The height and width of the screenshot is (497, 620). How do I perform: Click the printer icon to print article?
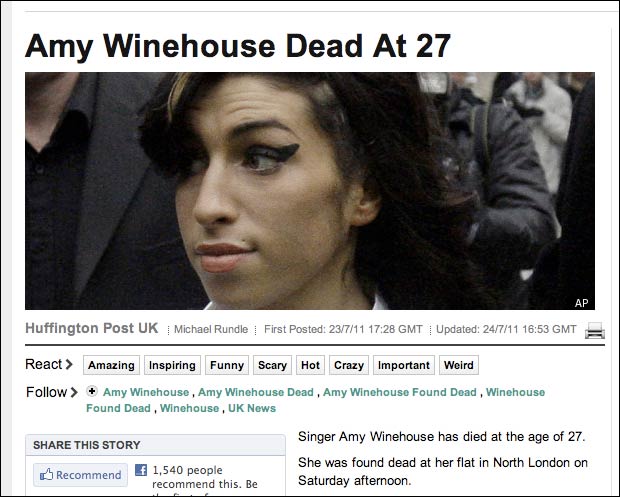click(595, 330)
